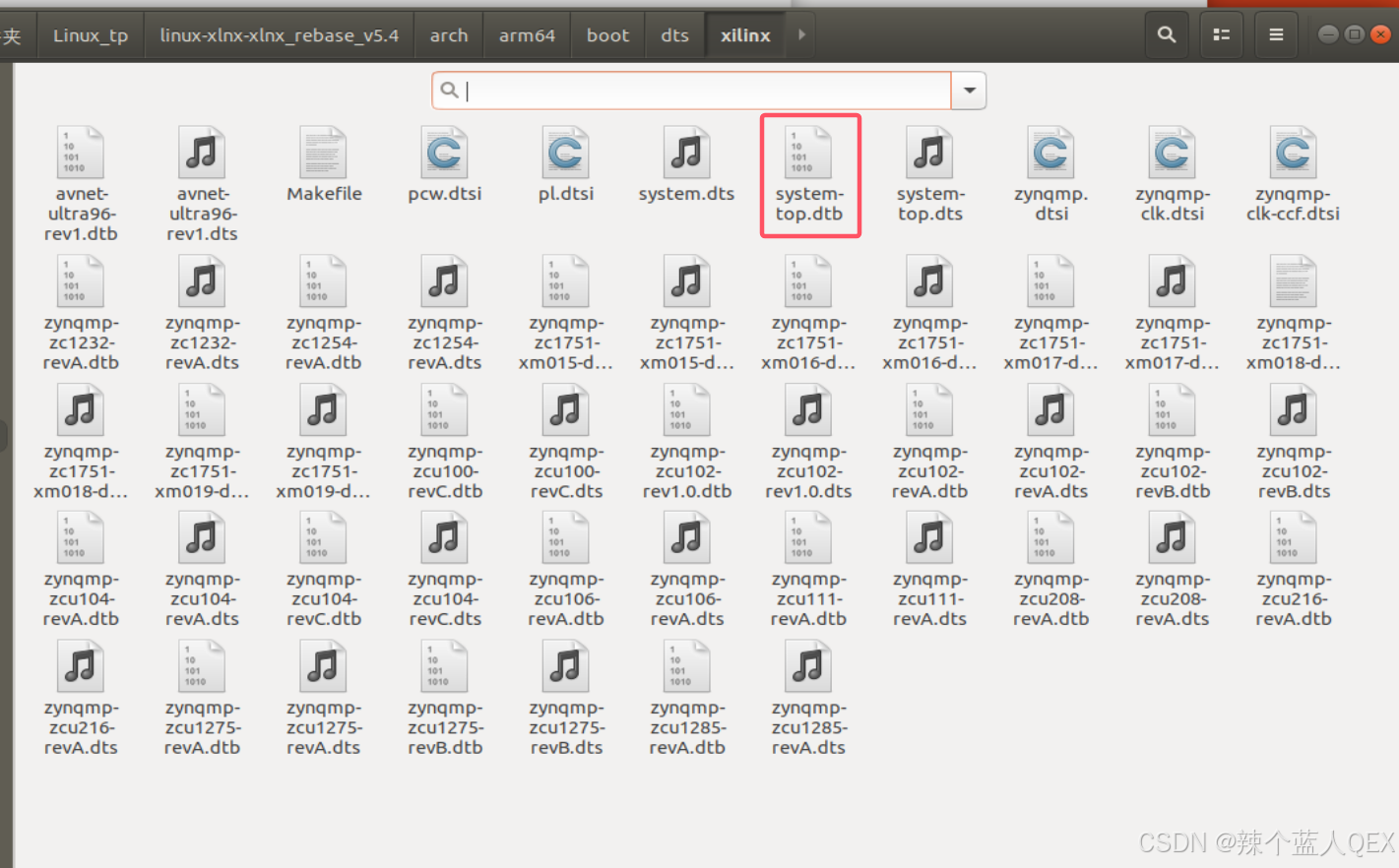Image resolution: width=1399 pixels, height=868 pixels.
Task: Expand path bar right arrow
Action: pyautogui.click(x=801, y=35)
